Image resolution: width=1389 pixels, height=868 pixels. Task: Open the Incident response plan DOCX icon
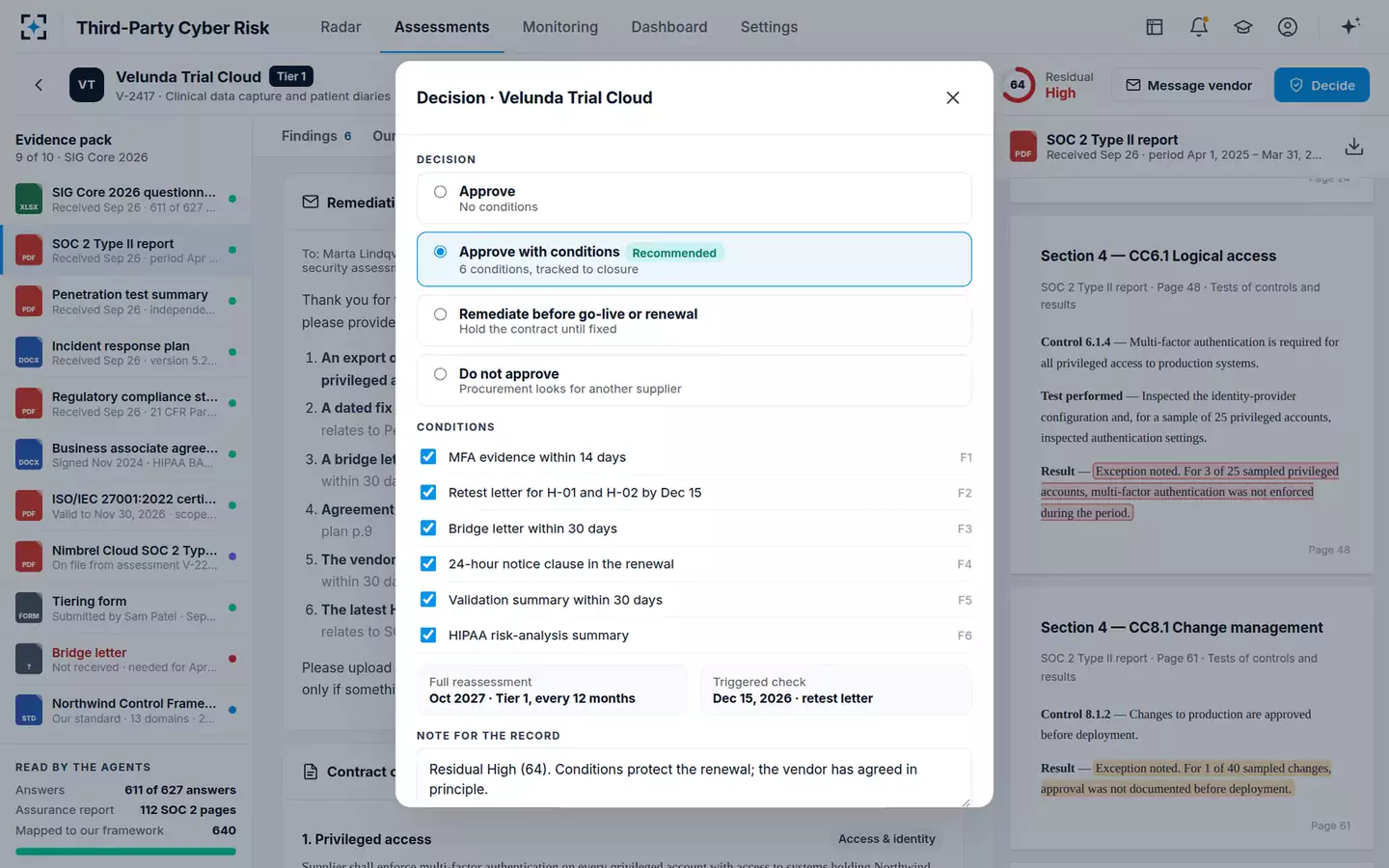pos(29,352)
